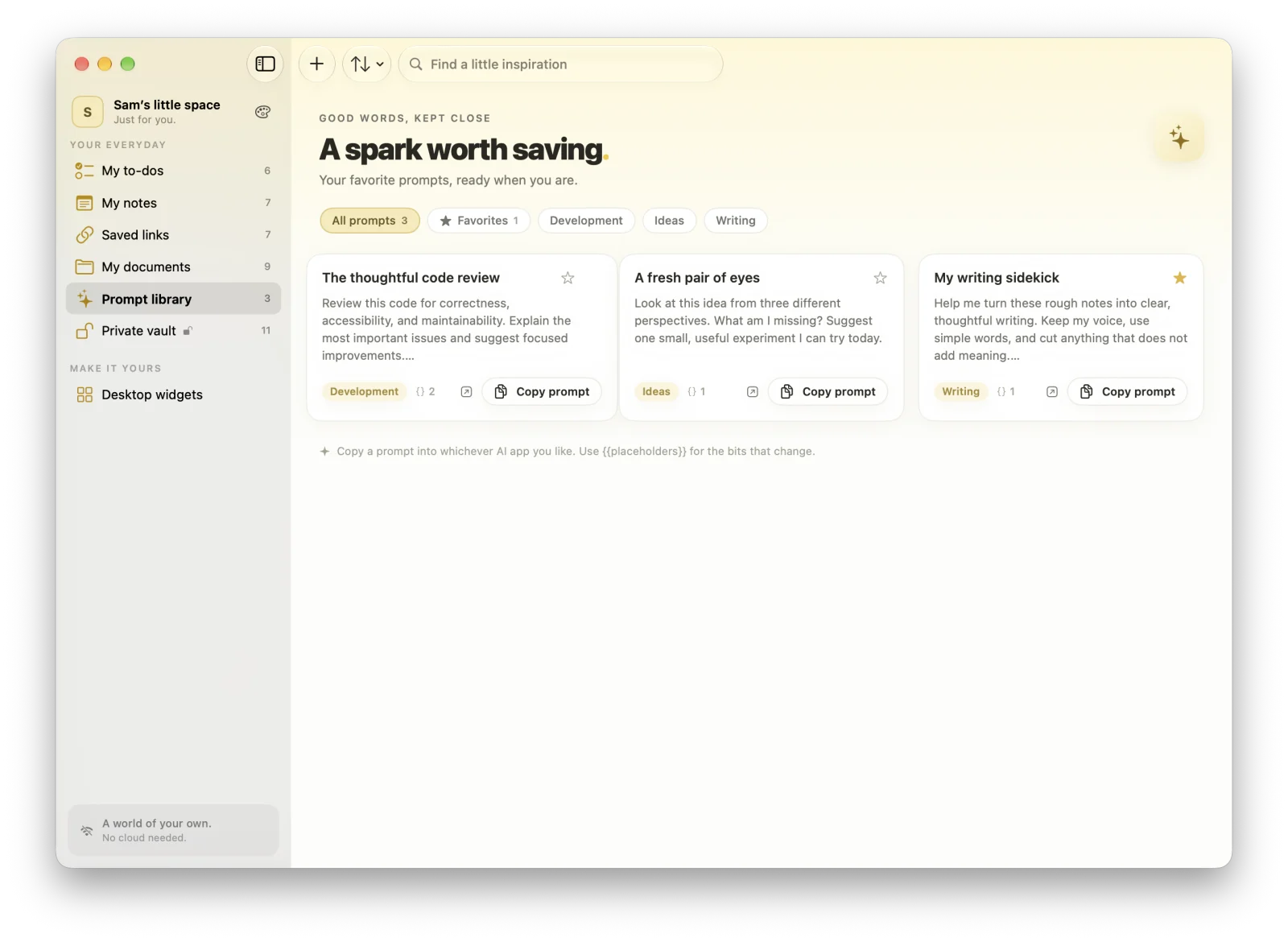Open 'A fresh pair of eyes' via arrow icon

click(x=753, y=392)
